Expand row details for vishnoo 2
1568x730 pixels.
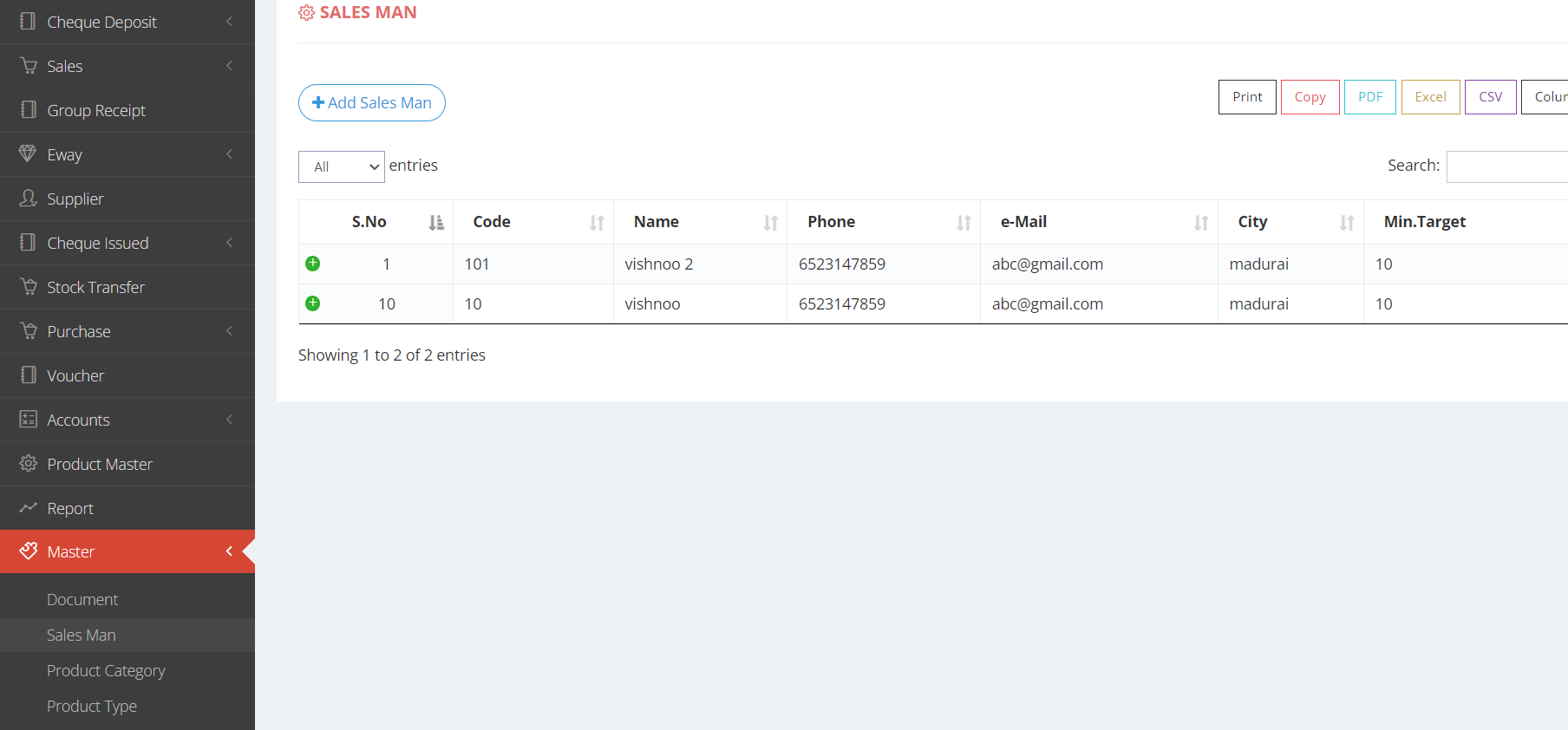click(313, 264)
